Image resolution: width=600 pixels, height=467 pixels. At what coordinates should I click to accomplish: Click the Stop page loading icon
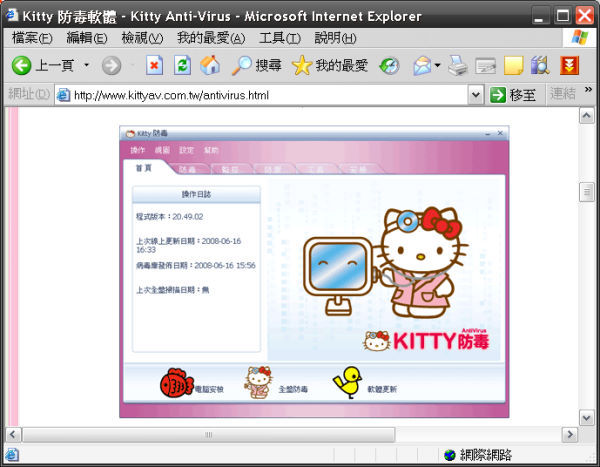154,65
